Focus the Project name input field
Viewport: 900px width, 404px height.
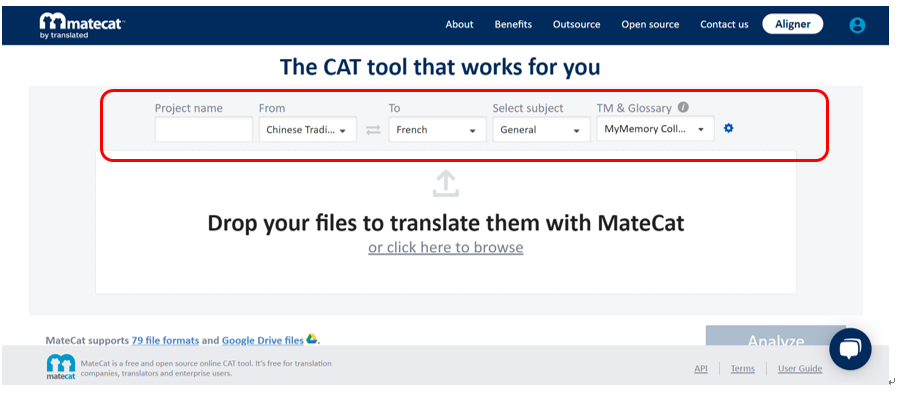click(204, 130)
